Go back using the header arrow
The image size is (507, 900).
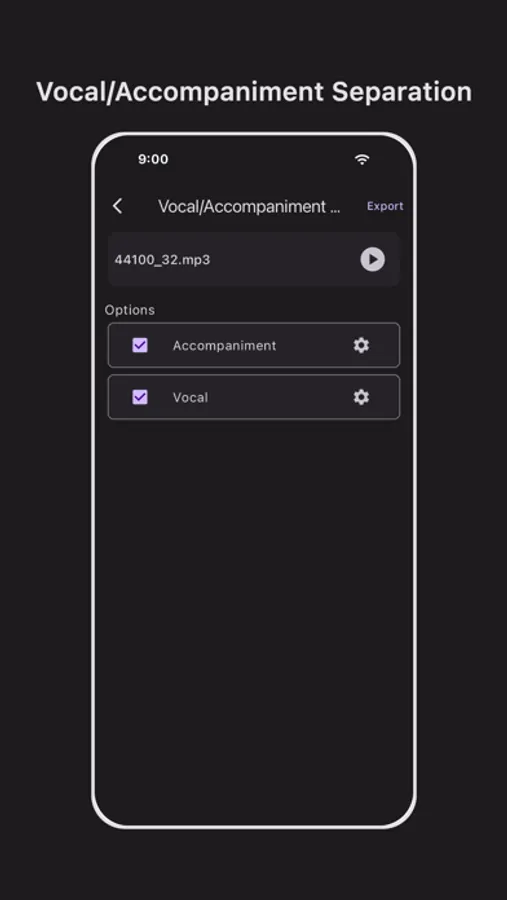click(x=118, y=206)
